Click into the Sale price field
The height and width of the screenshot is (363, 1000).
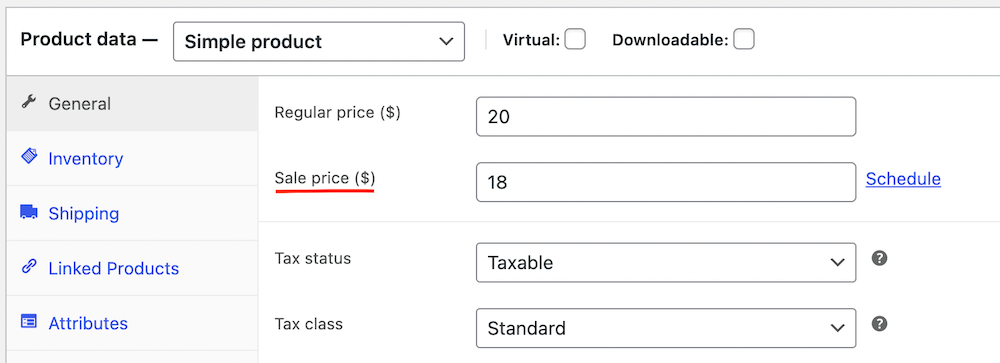[666, 182]
